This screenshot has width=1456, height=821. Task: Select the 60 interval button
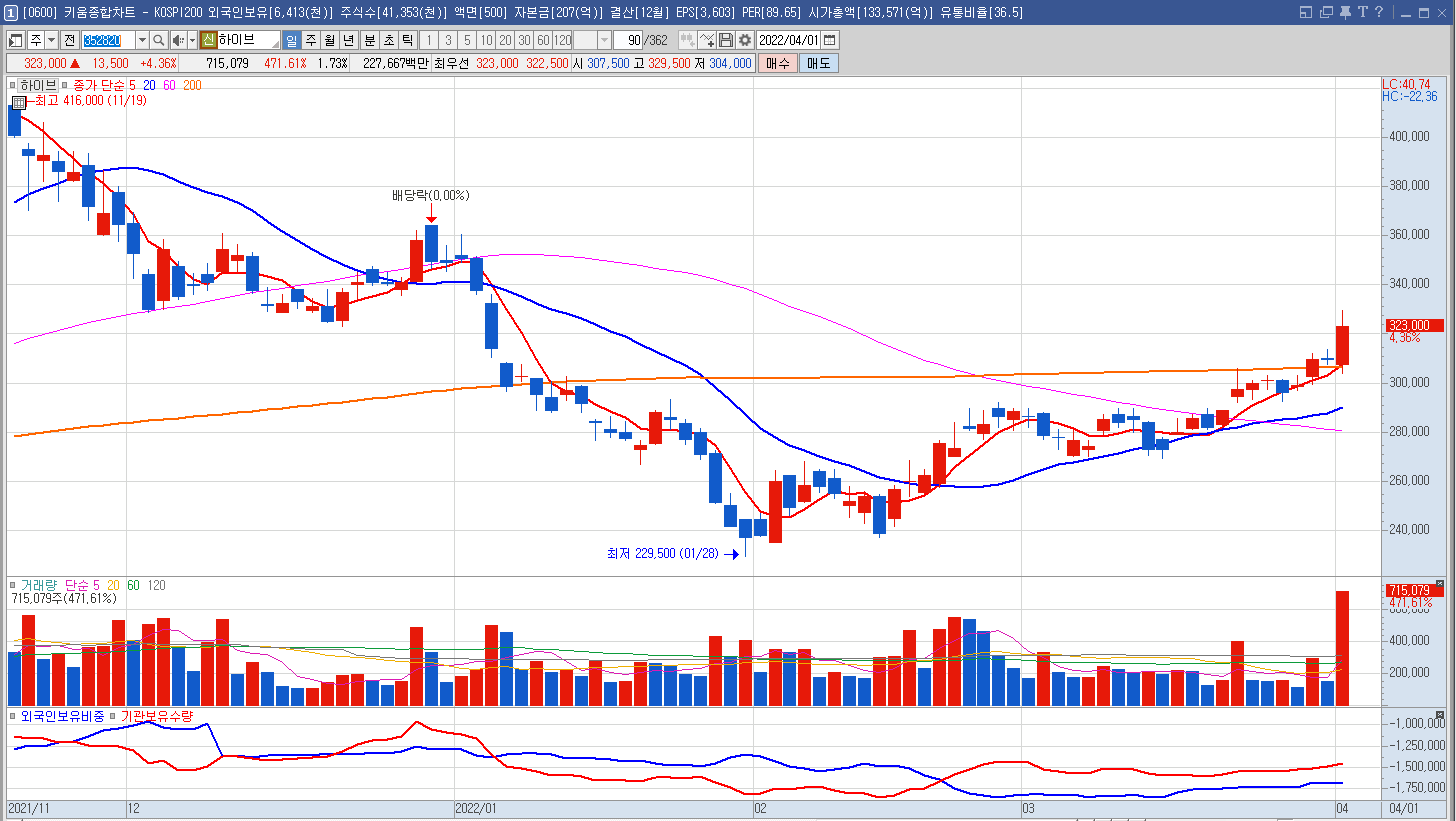tap(543, 40)
